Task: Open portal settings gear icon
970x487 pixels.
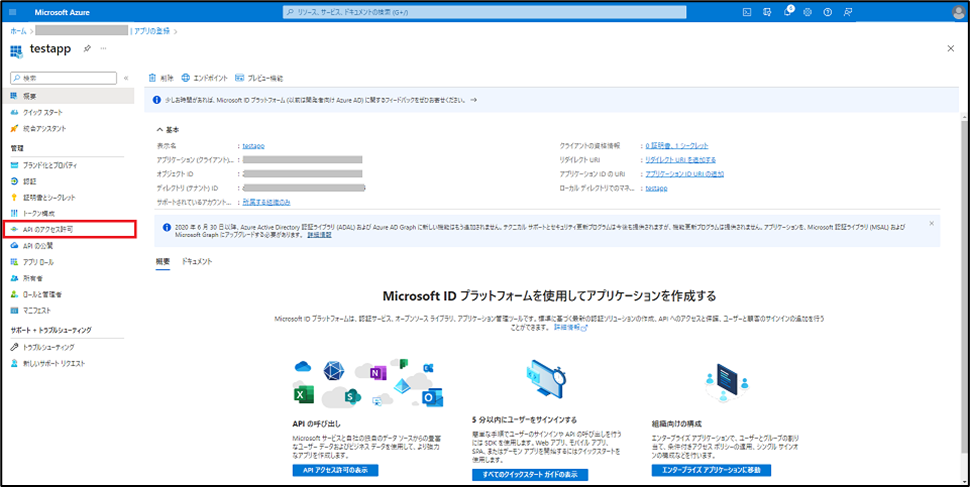Action: point(807,12)
